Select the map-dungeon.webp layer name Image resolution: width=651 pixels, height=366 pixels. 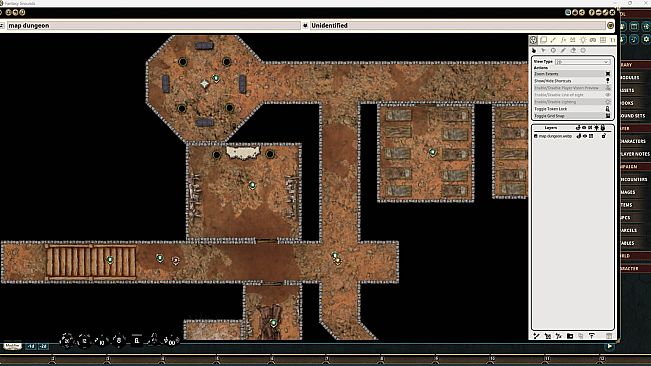[x=556, y=136]
